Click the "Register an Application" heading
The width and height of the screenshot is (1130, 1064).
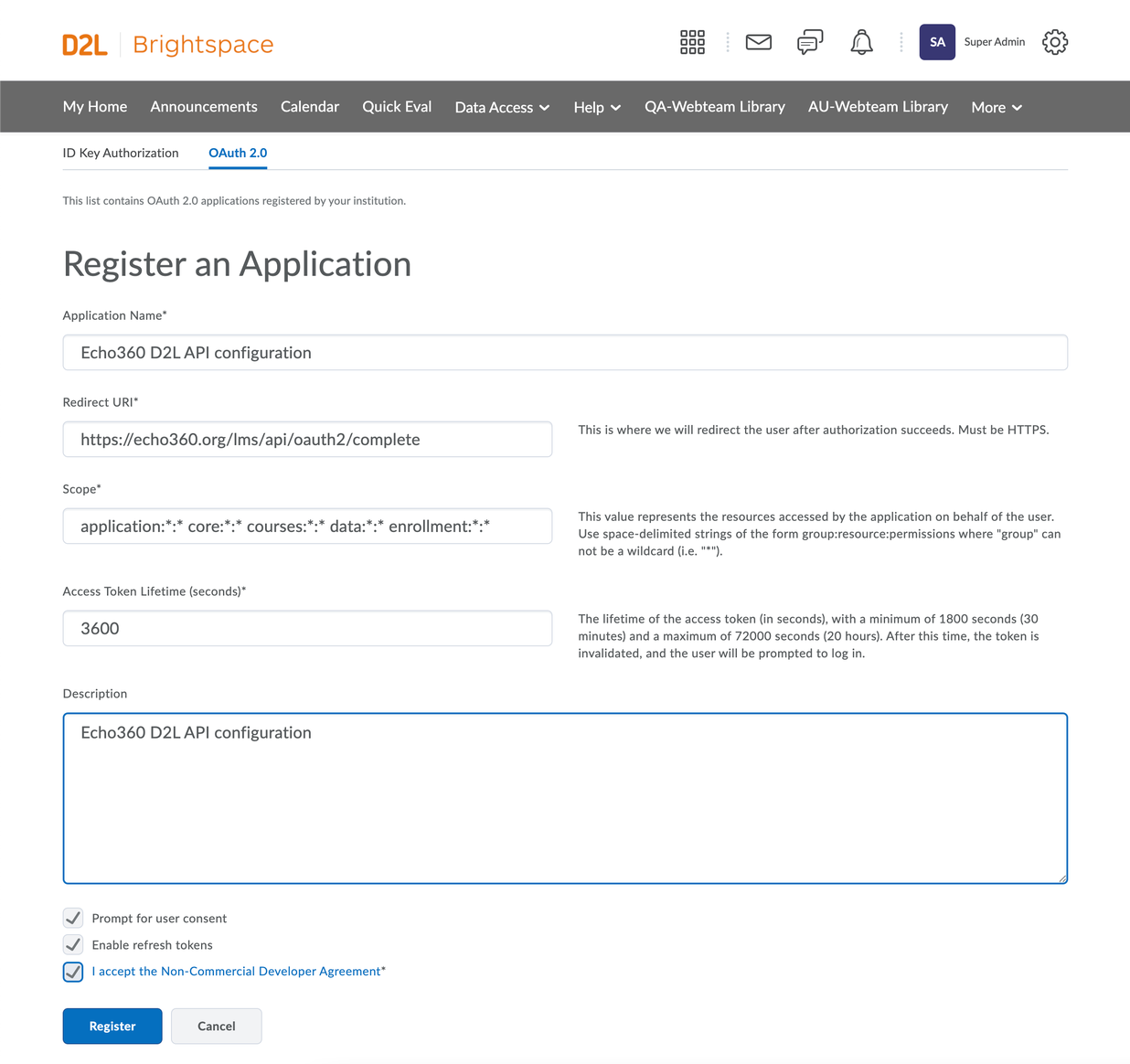coord(237,264)
